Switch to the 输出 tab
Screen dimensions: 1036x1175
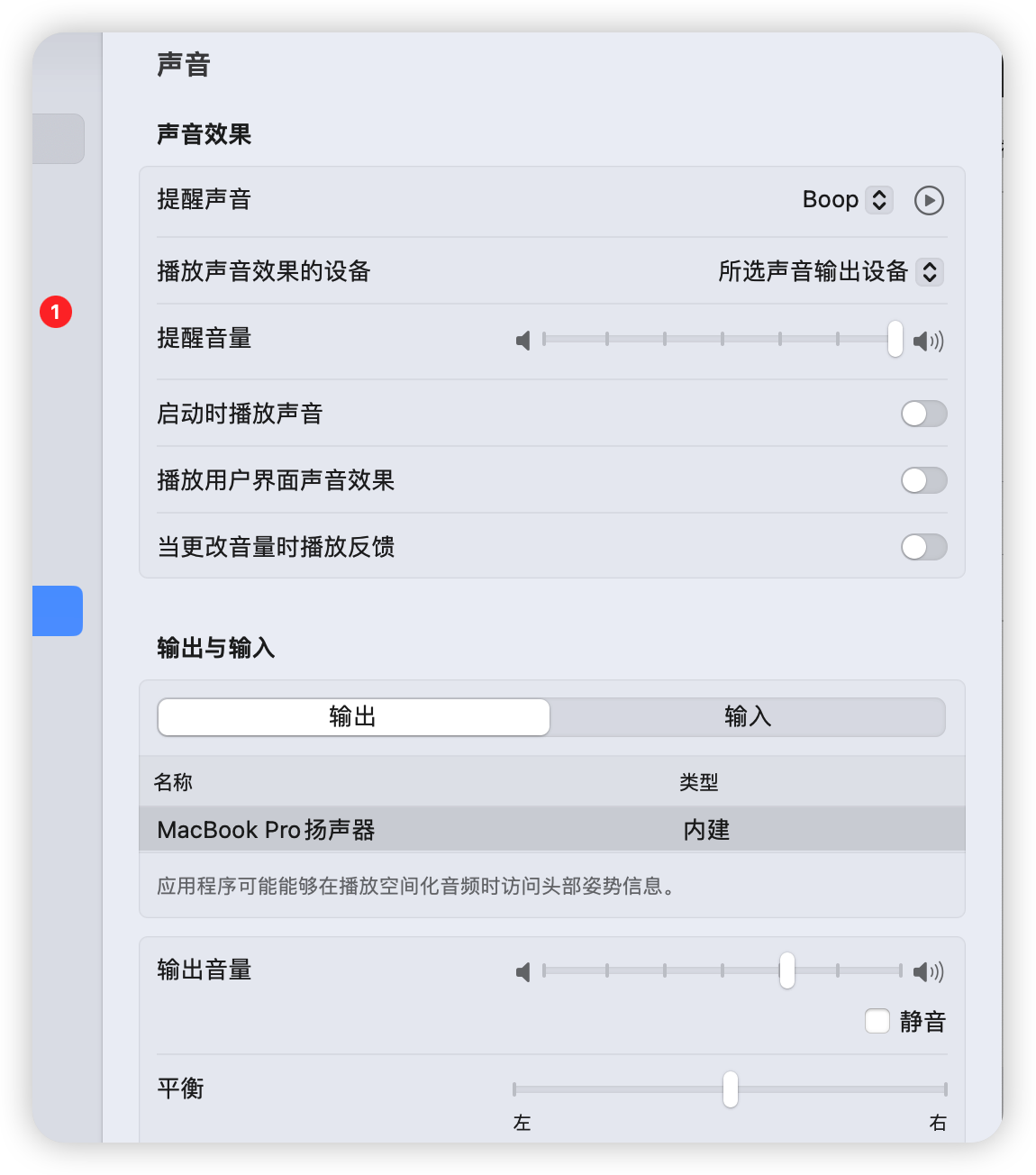353,717
